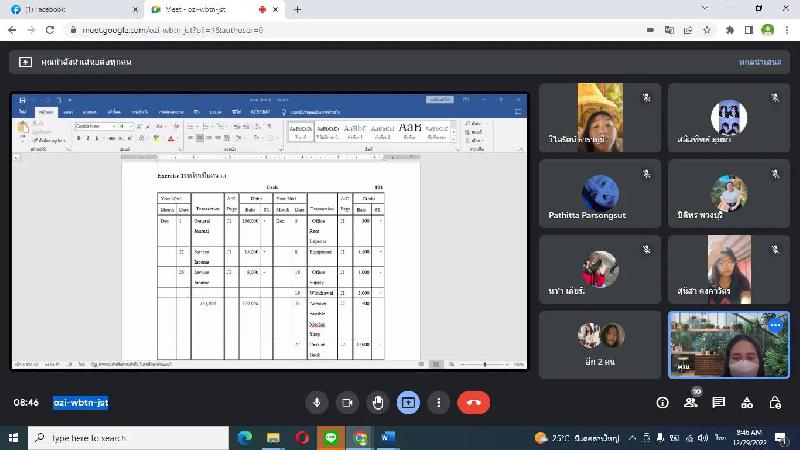Screen dimensions: 800x450
Task: Open a new browser tab
Action: [x=298, y=9]
